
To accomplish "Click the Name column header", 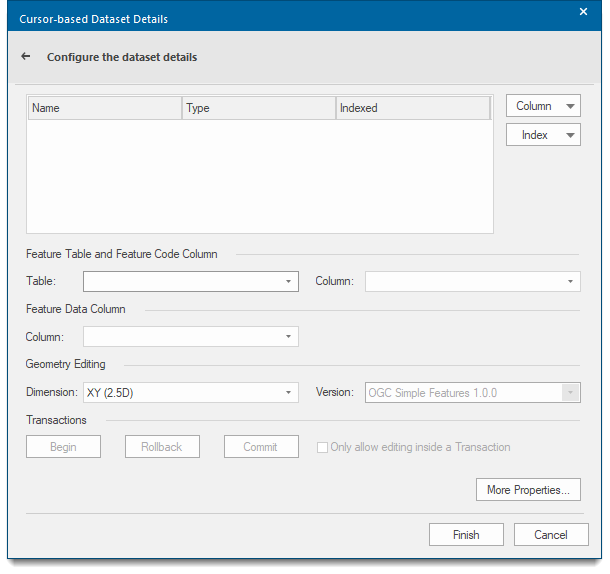I will [x=104, y=108].
